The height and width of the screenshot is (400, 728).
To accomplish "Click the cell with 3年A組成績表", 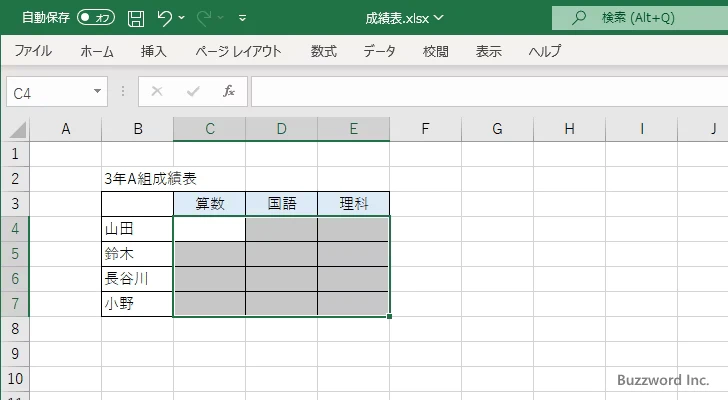I will [x=137, y=179].
